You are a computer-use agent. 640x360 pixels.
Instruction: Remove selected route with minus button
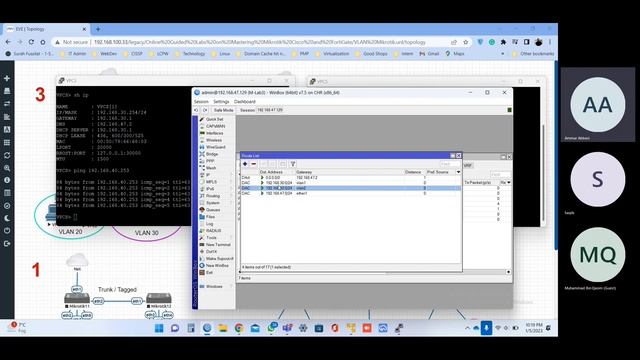253,164
